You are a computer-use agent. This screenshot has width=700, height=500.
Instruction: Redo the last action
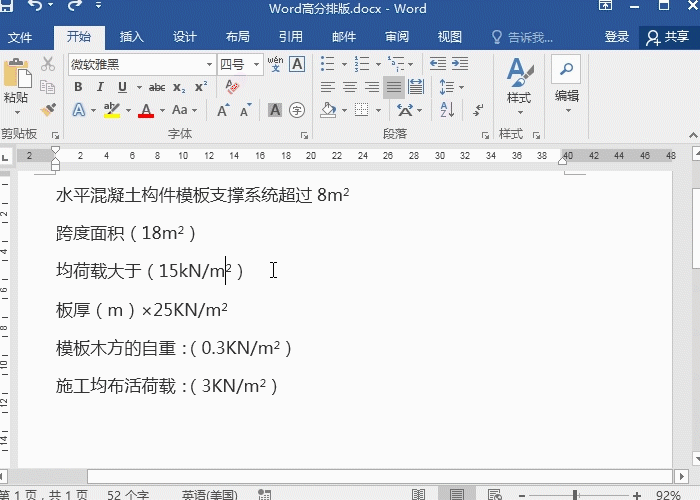point(75,5)
